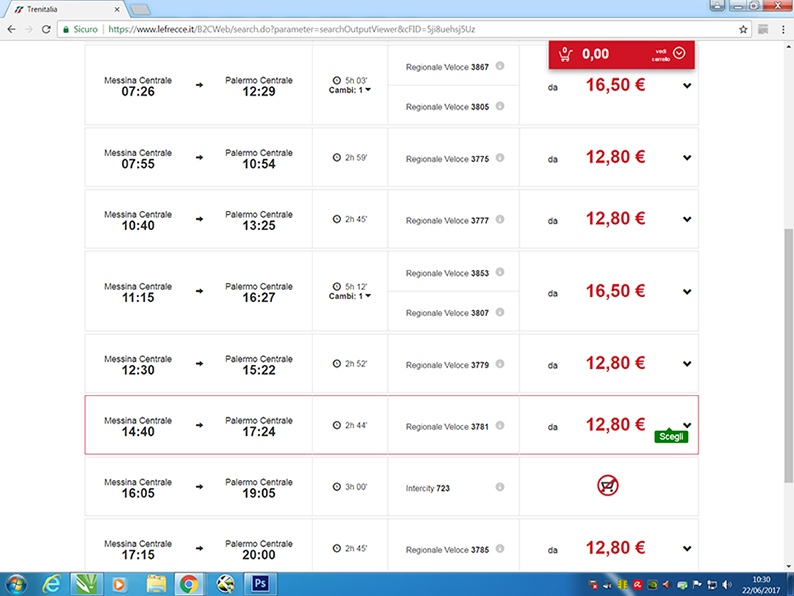This screenshot has height=596, width=794.
Task: Click the unavailable cart icon for 16:05 train
Action: (x=607, y=486)
